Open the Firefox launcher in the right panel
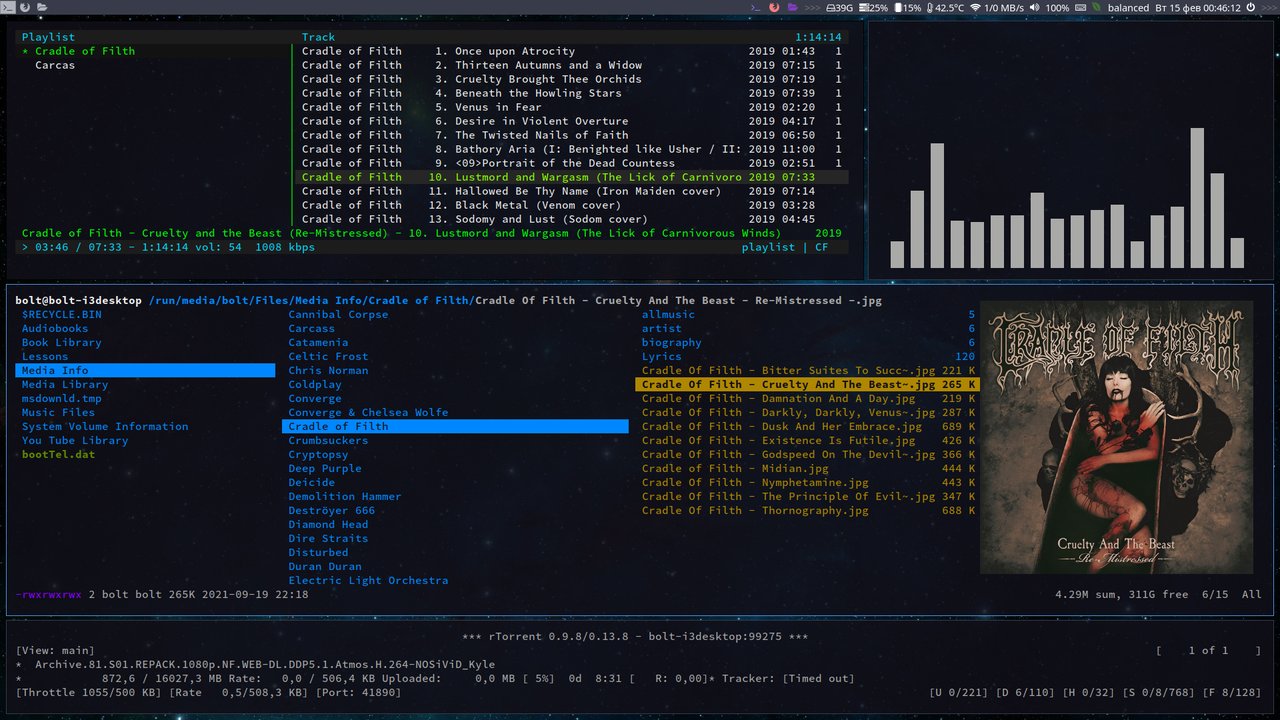The image size is (1280, 720). click(773, 7)
